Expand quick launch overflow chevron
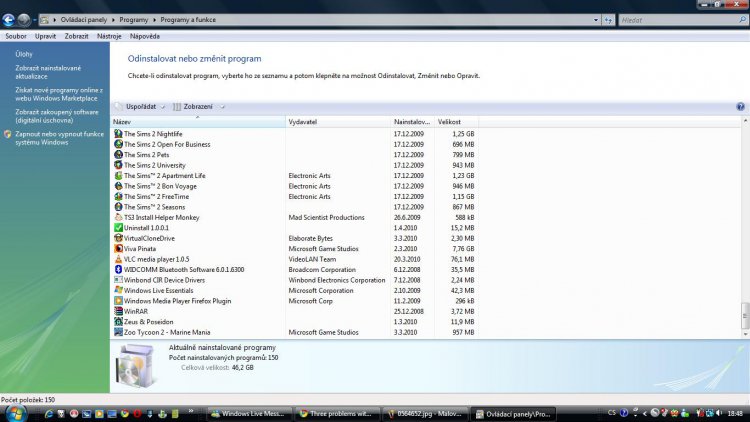This screenshot has height=422, width=750. pyautogui.click(x=191, y=411)
